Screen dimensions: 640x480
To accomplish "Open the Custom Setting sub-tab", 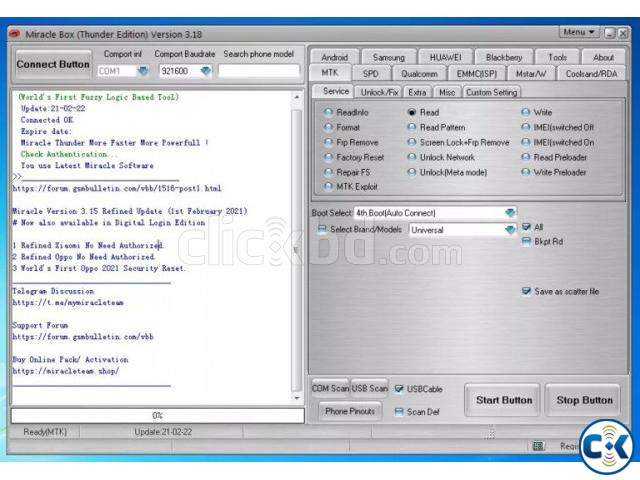I will click(x=491, y=93).
